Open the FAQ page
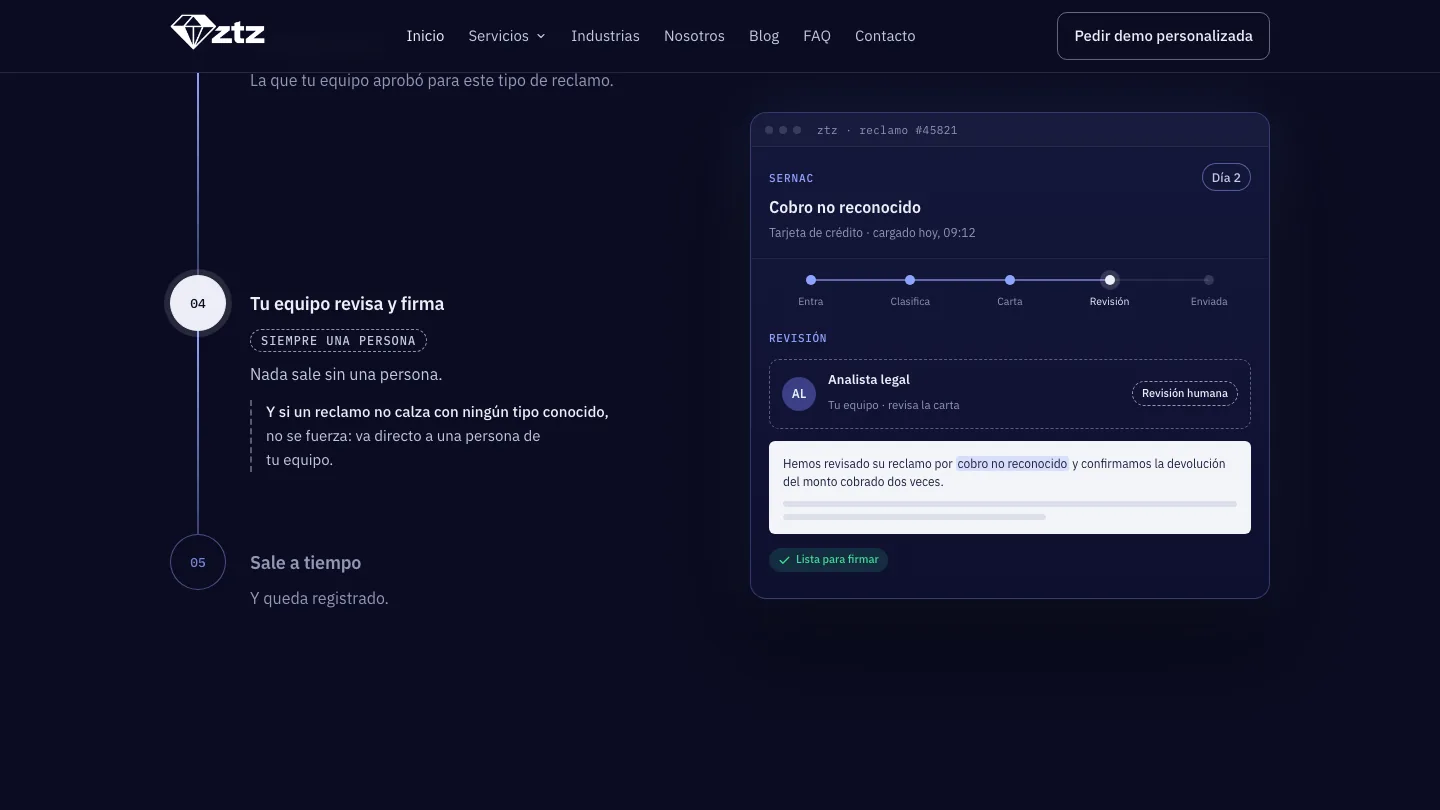This screenshot has width=1440, height=810. pyautogui.click(x=817, y=36)
